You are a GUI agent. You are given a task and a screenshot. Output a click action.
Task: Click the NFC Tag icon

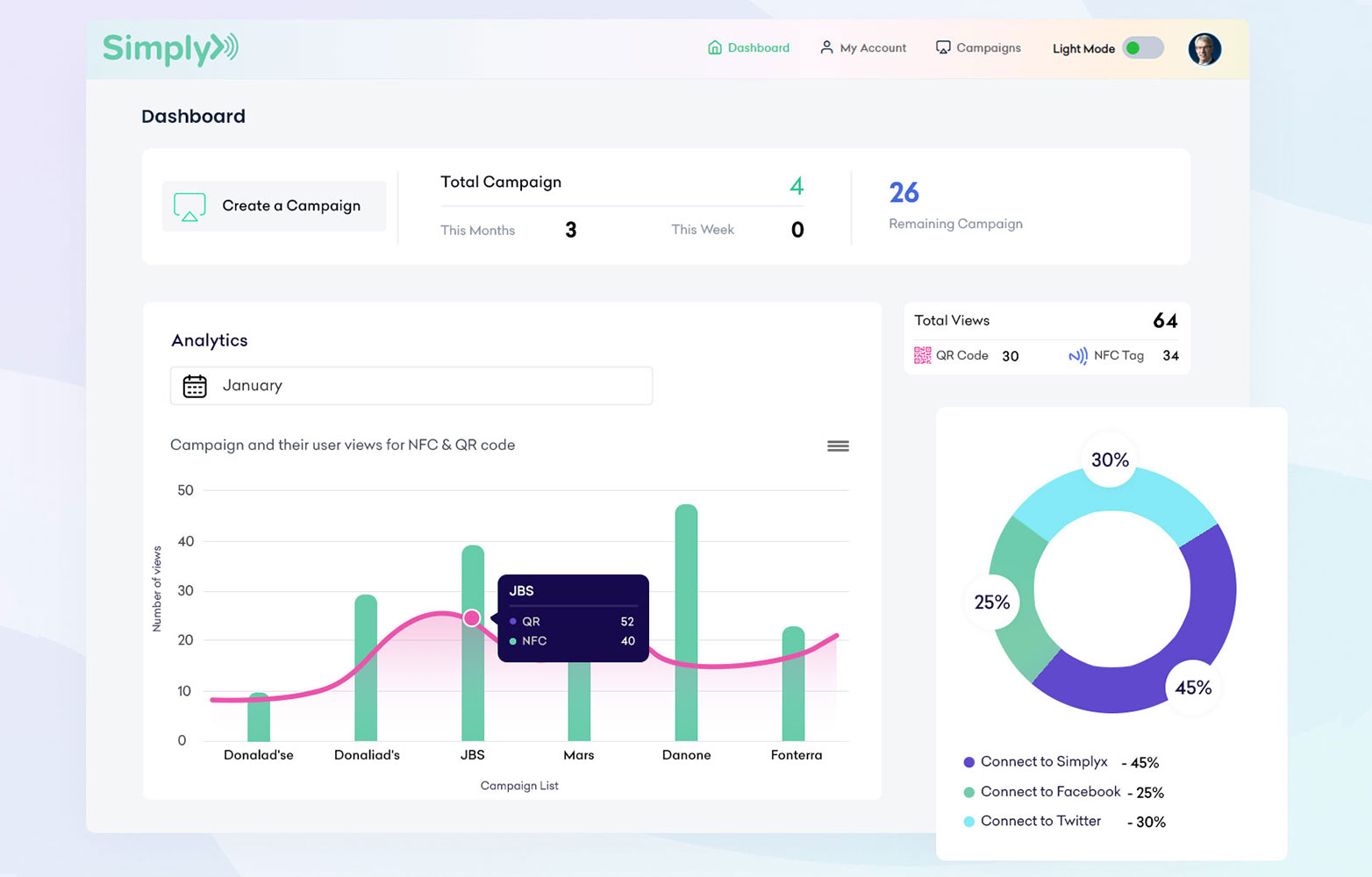click(x=1078, y=355)
